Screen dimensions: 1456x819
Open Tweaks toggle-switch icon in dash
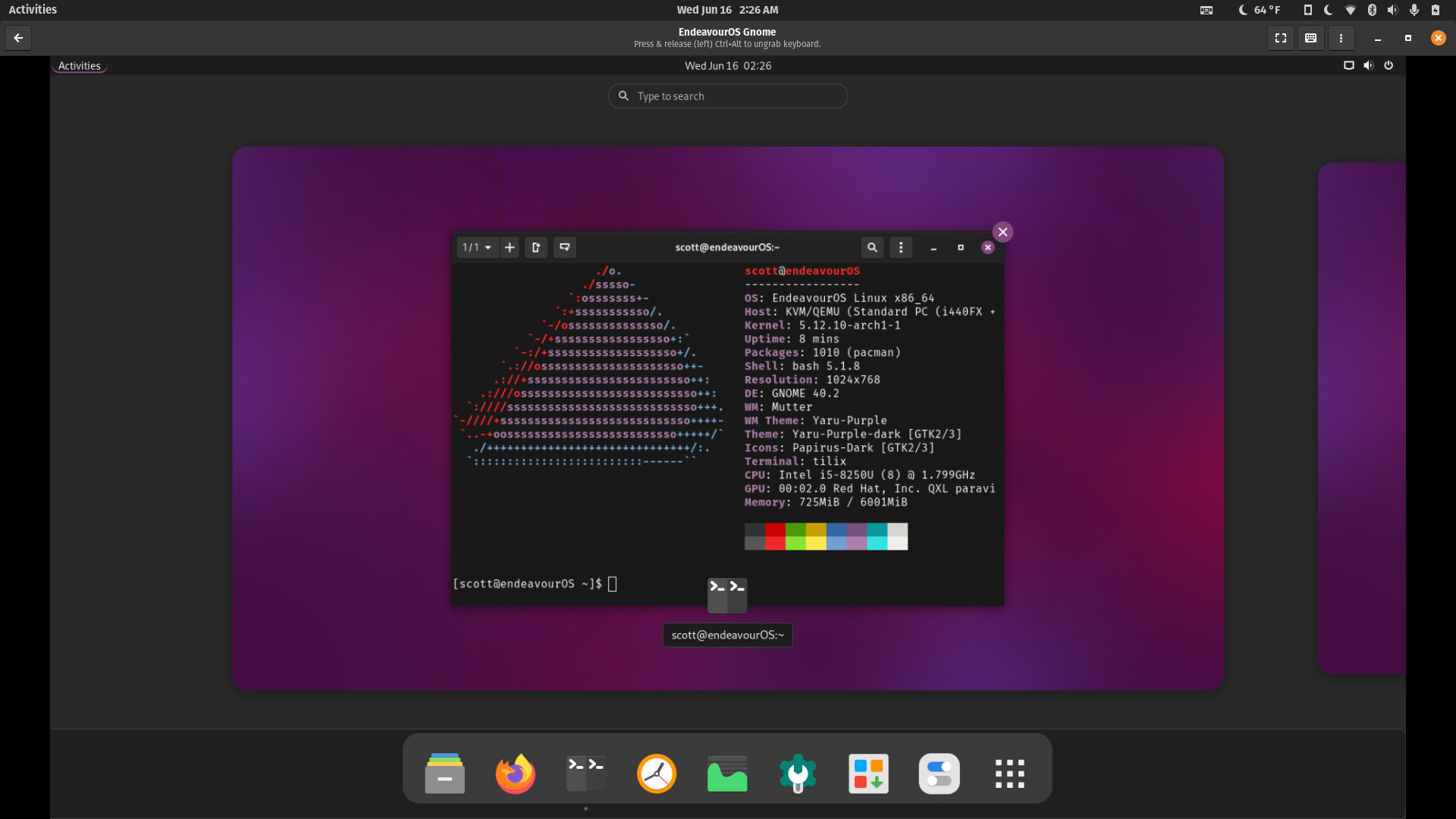(939, 773)
